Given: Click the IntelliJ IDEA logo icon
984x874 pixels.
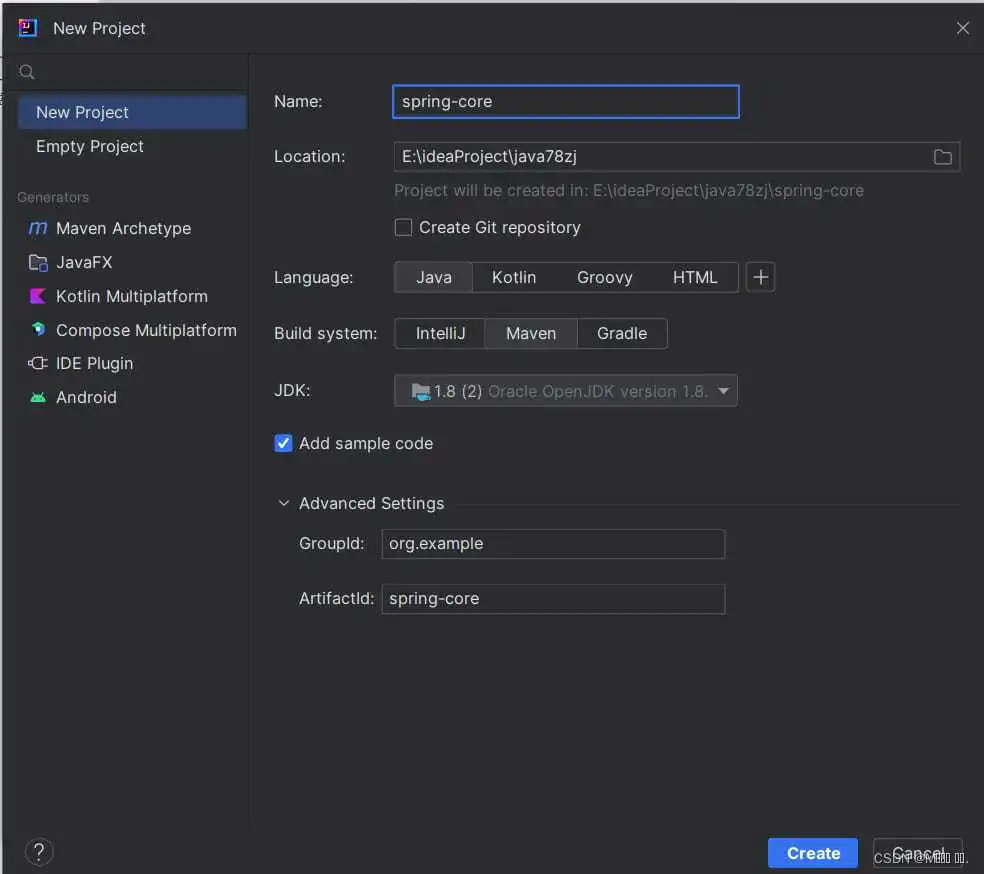Looking at the screenshot, I should click(28, 28).
